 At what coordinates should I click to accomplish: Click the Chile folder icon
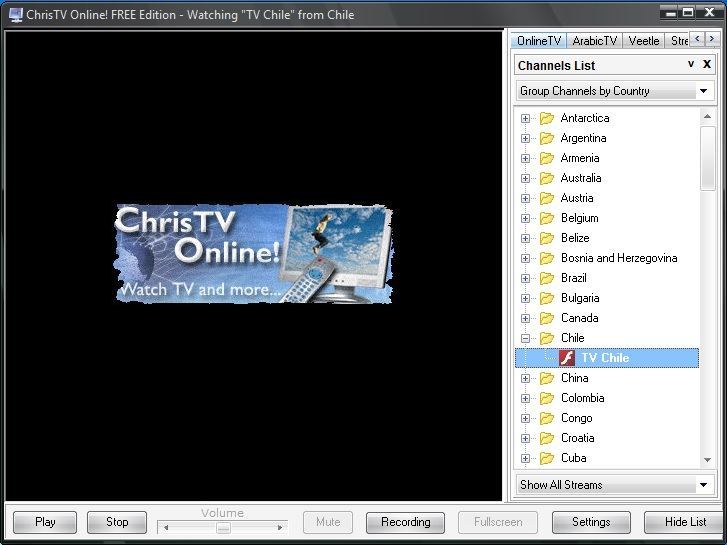pyautogui.click(x=547, y=338)
